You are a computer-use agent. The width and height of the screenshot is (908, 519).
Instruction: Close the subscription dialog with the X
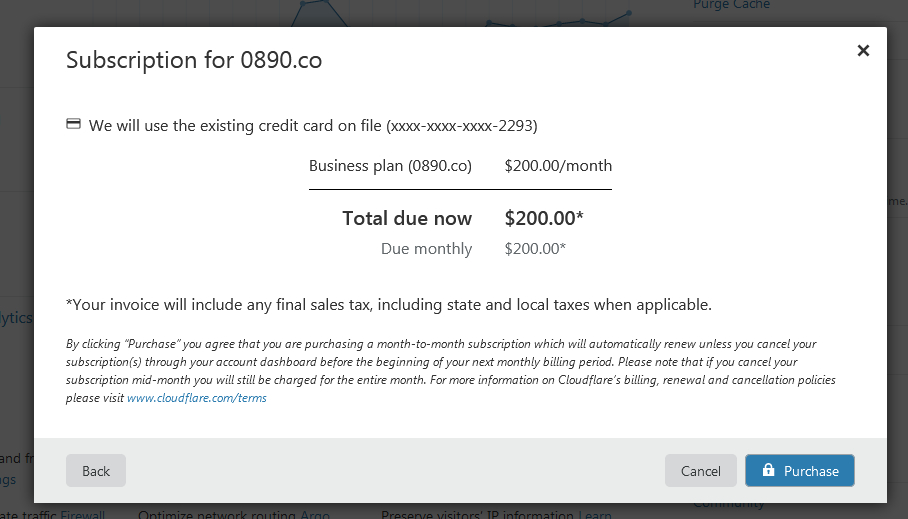(863, 51)
